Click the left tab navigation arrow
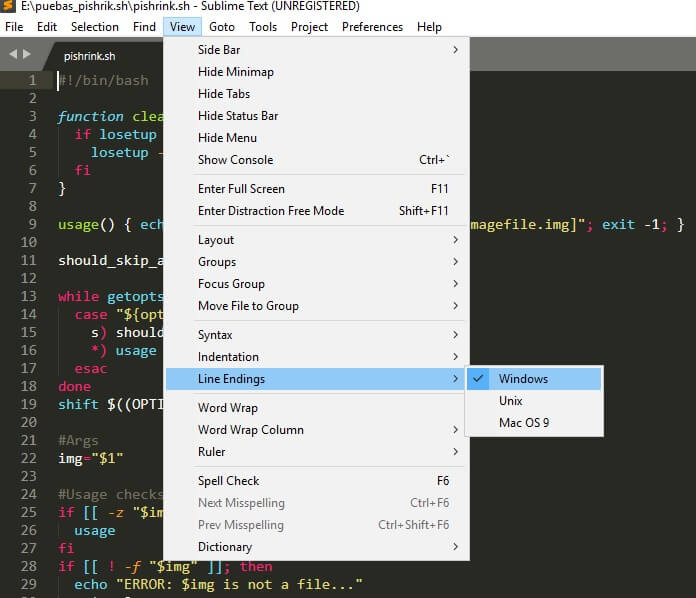Image resolution: width=696 pixels, height=598 pixels. pyautogui.click(x=13, y=54)
